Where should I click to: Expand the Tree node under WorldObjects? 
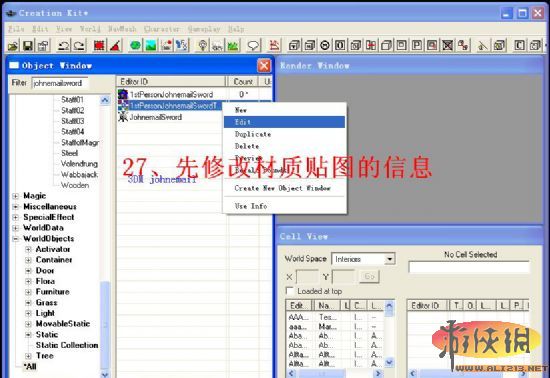28,356
